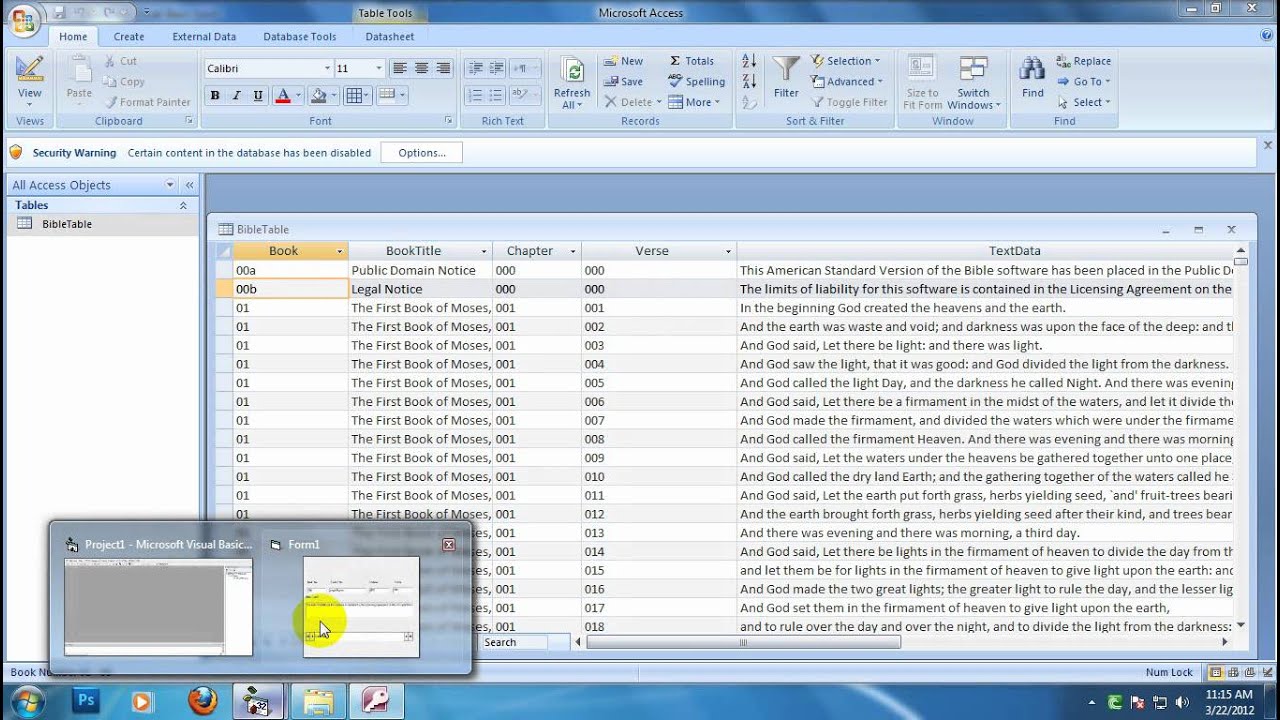
Task: Click the Totals sigma button
Action: (x=691, y=61)
